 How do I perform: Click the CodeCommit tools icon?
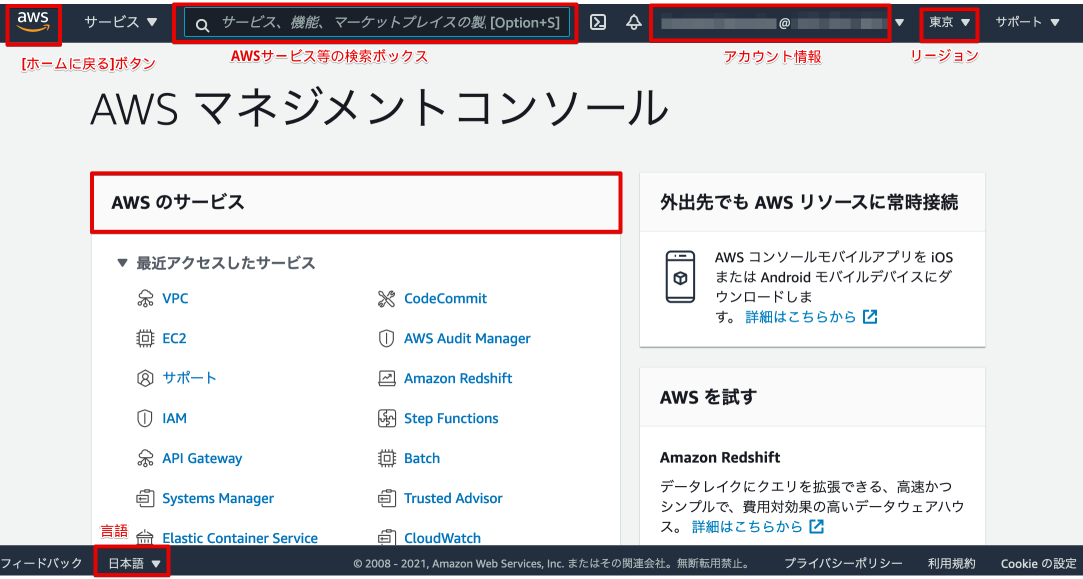[x=387, y=298]
